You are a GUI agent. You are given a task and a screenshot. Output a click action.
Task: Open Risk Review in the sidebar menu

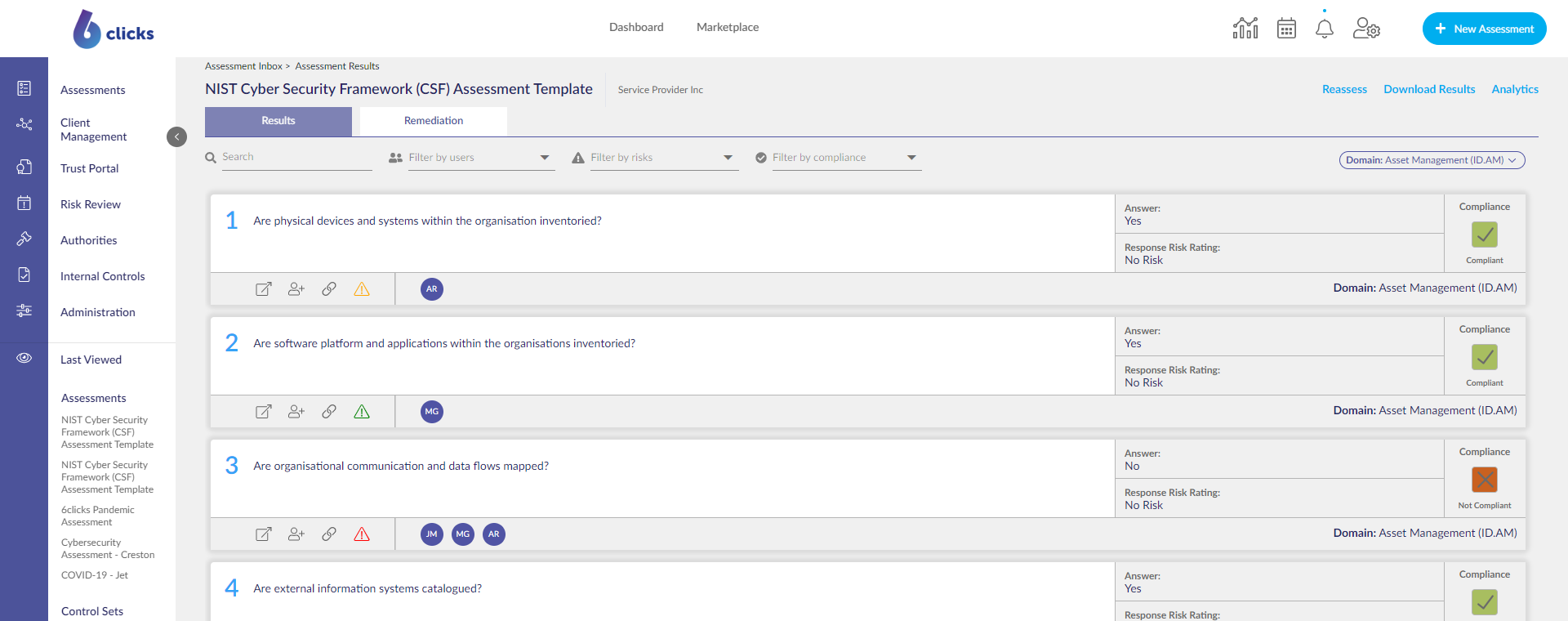(91, 204)
